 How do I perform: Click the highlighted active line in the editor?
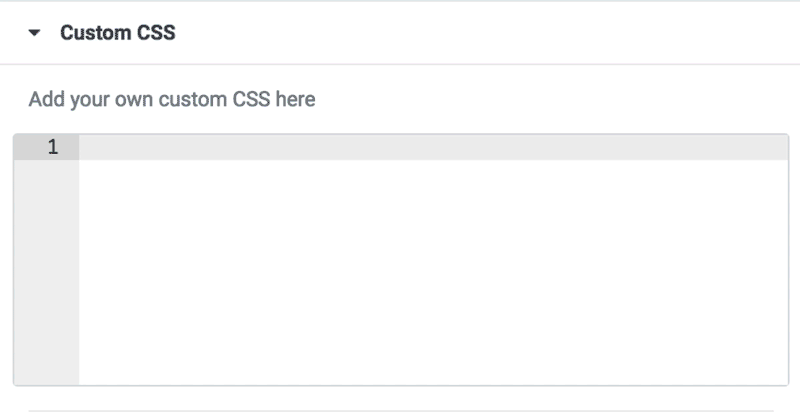432,148
